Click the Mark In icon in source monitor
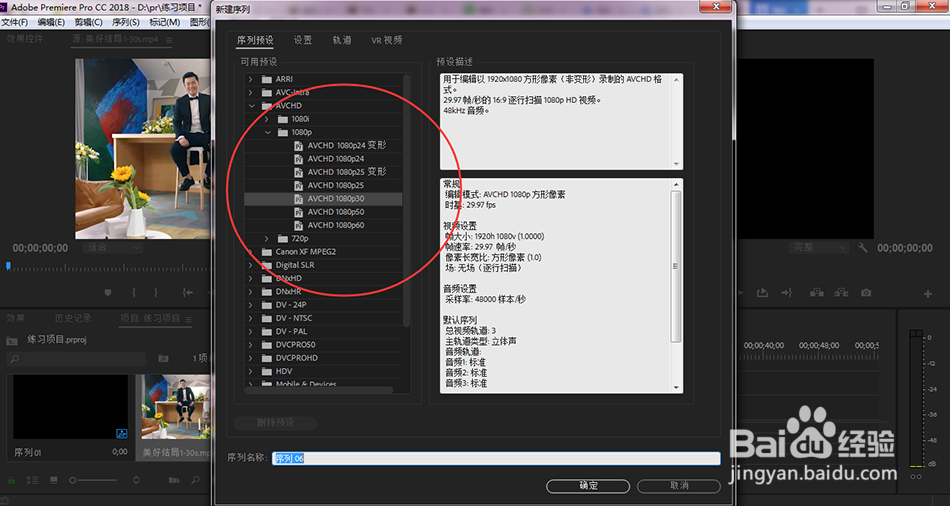The height and width of the screenshot is (506, 950). (134, 293)
